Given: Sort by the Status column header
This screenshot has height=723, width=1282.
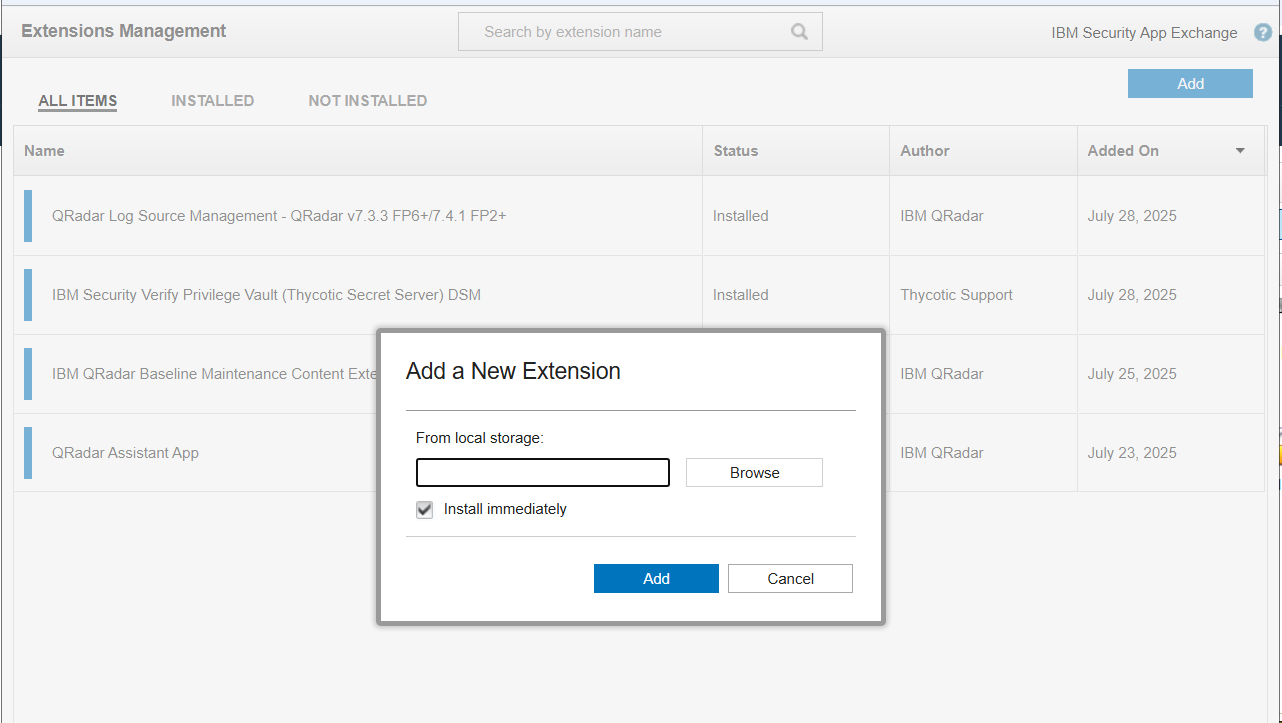Looking at the screenshot, I should click(x=736, y=151).
